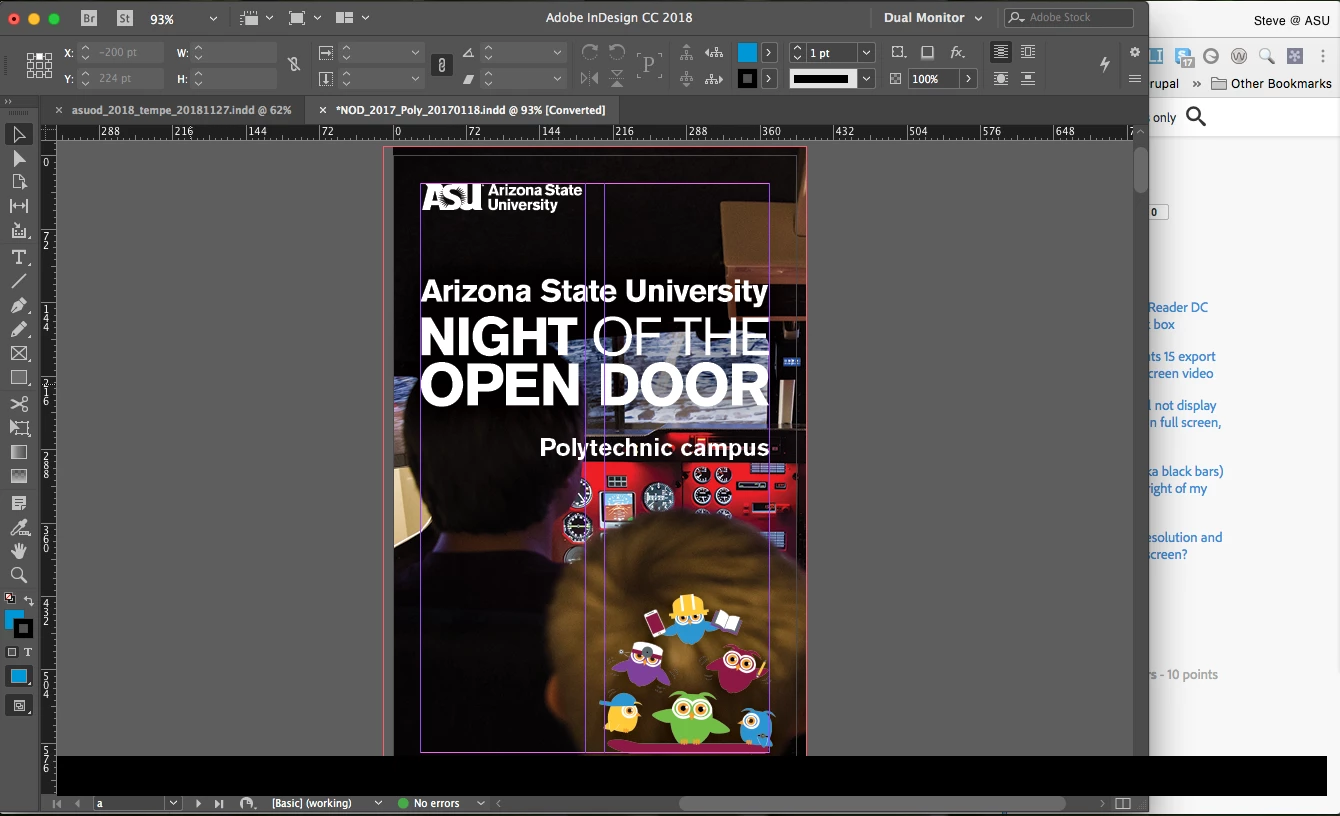Click the X position input field
The width and height of the screenshot is (1340, 816).
120,52
